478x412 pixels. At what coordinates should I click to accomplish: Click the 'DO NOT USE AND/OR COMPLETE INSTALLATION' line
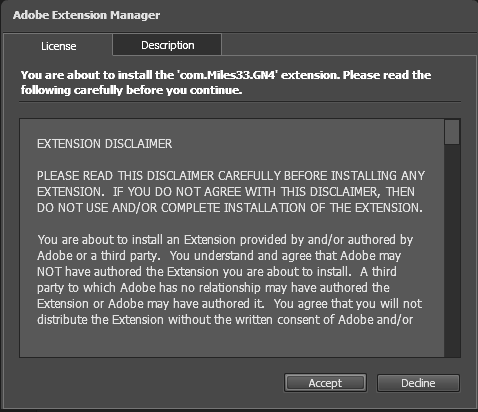click(x=230, y=208)
